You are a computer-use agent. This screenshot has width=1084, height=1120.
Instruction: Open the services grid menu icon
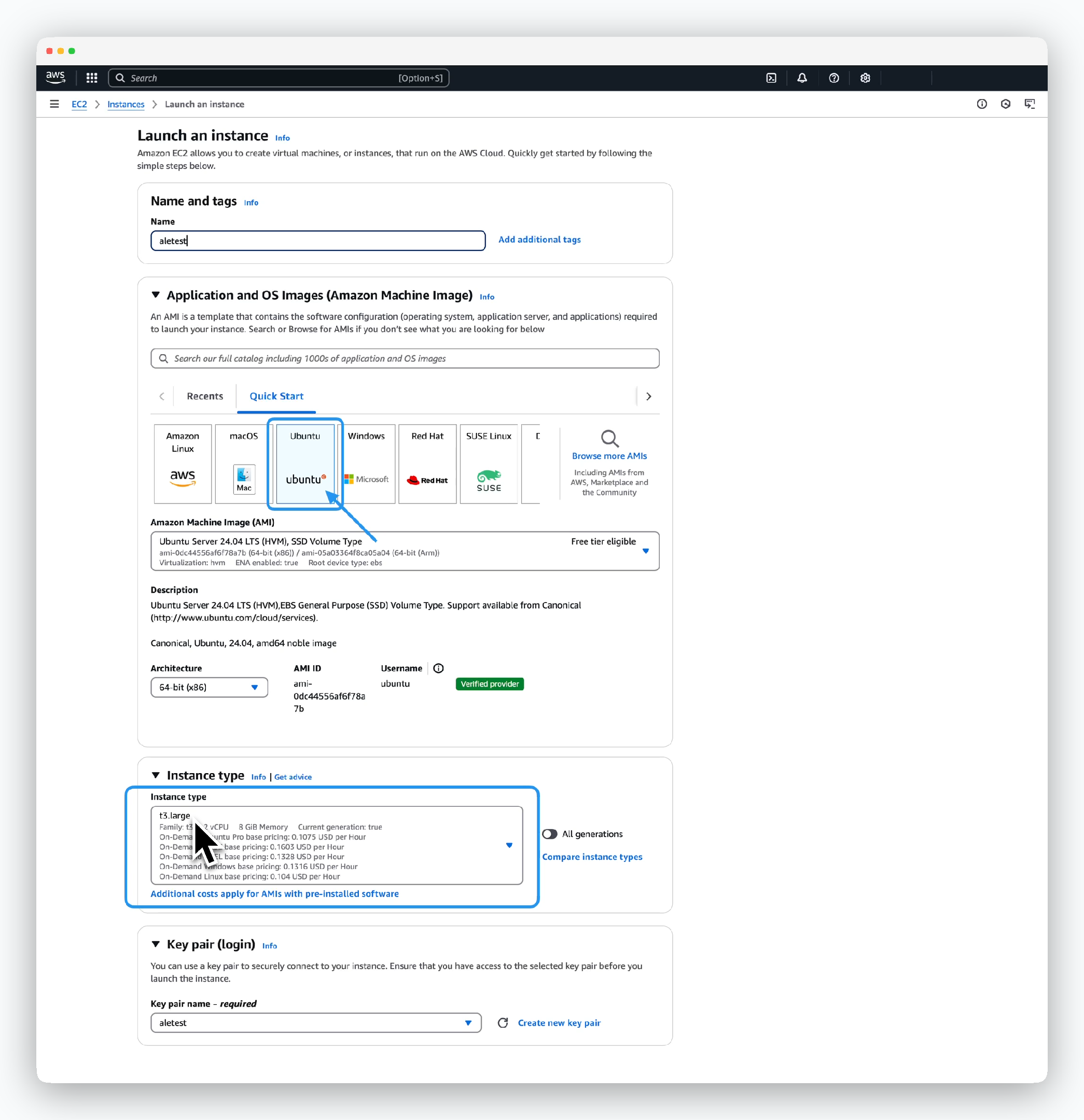coord(91,78)
